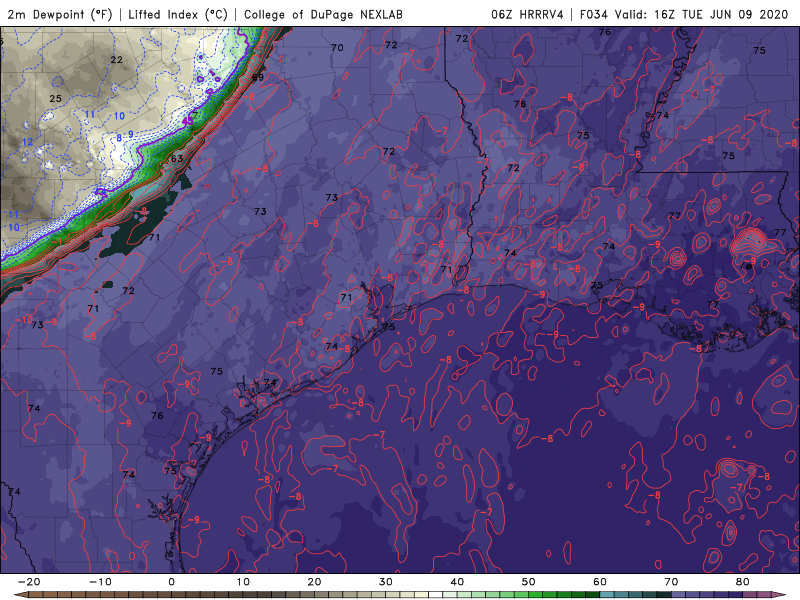Click the 50 label on the color scale

529,582
